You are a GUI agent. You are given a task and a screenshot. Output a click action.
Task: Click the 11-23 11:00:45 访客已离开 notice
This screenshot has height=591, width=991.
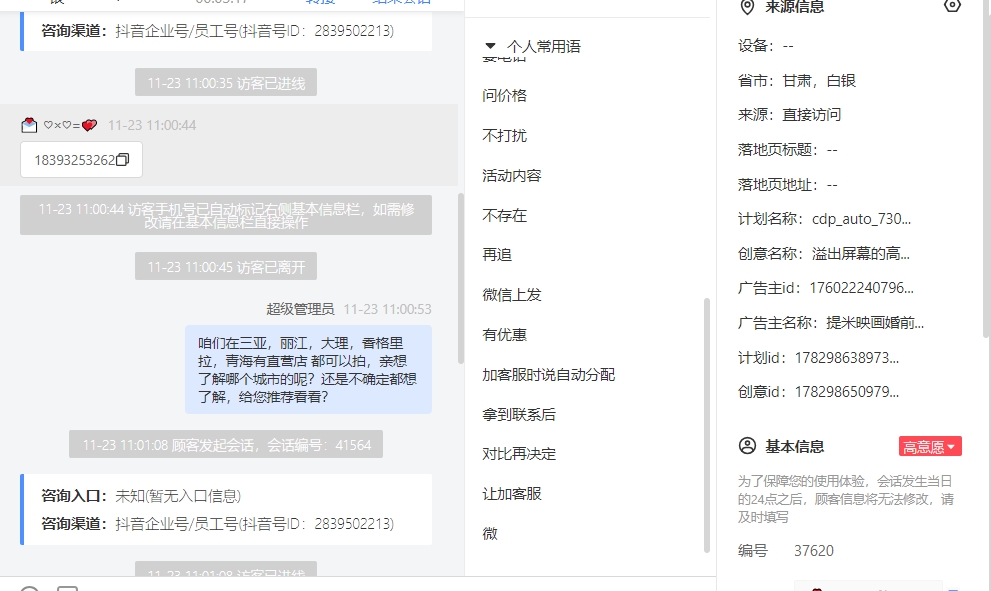coord(226,267)
